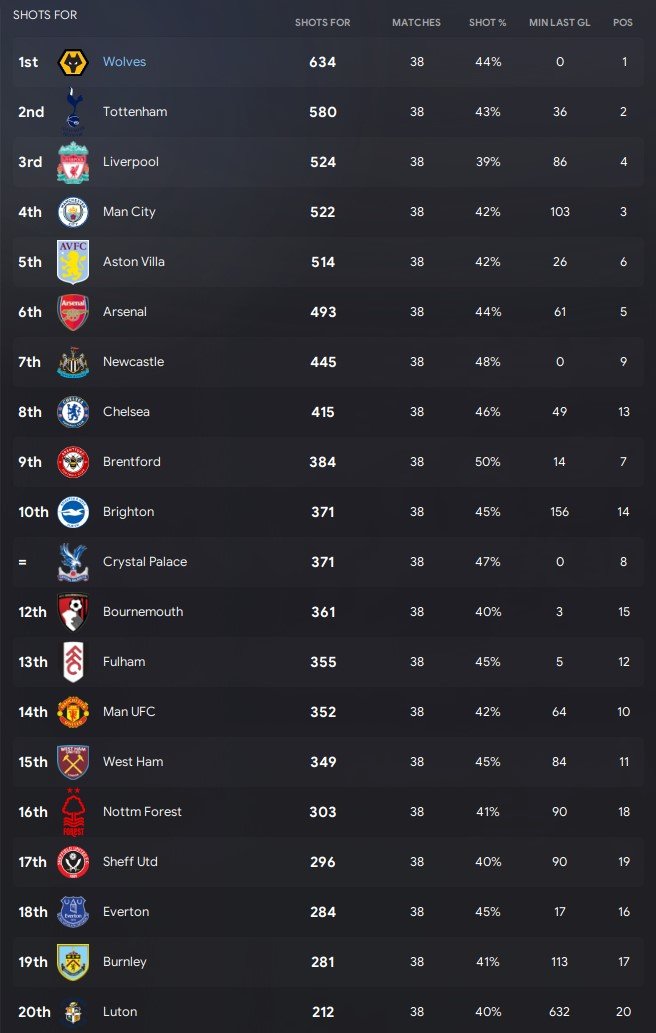Click the Pos column header

click(623, 23)
